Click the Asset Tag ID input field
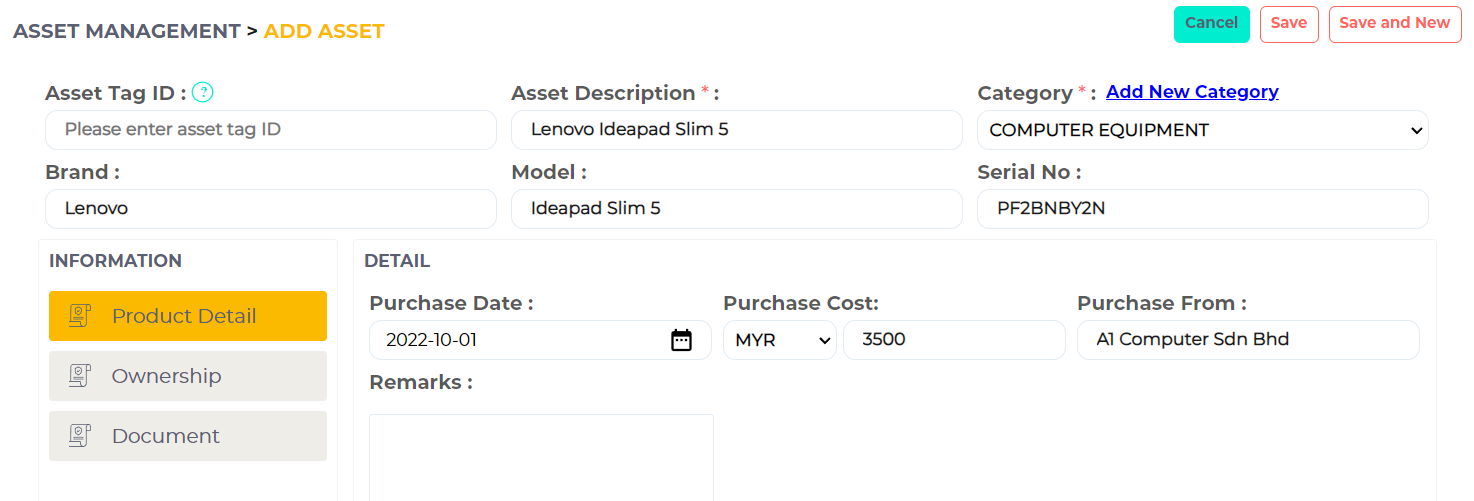 270,130
